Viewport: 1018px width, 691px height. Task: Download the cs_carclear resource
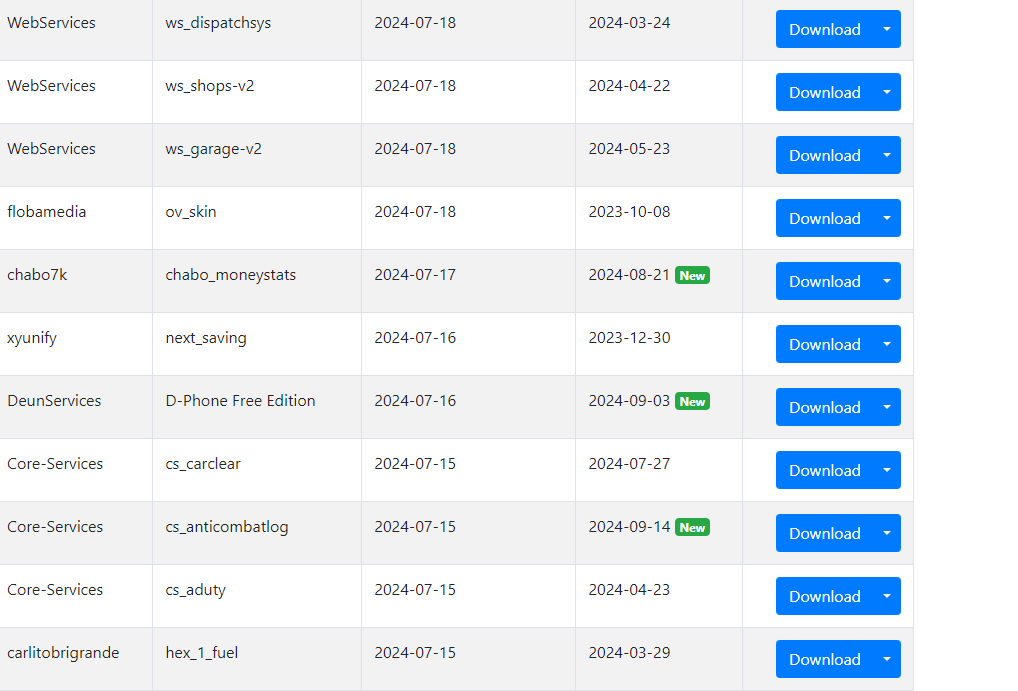click(x=825, y=470)
